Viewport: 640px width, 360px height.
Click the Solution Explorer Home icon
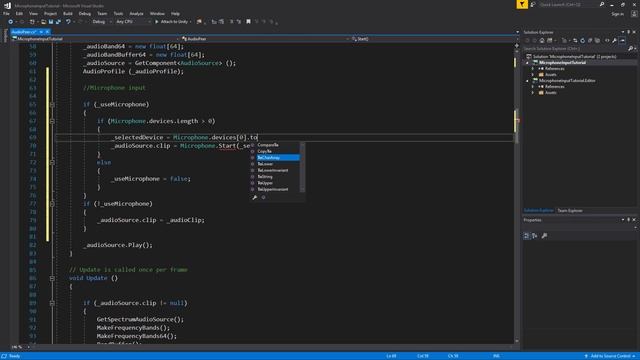click(x=542, y=40)
